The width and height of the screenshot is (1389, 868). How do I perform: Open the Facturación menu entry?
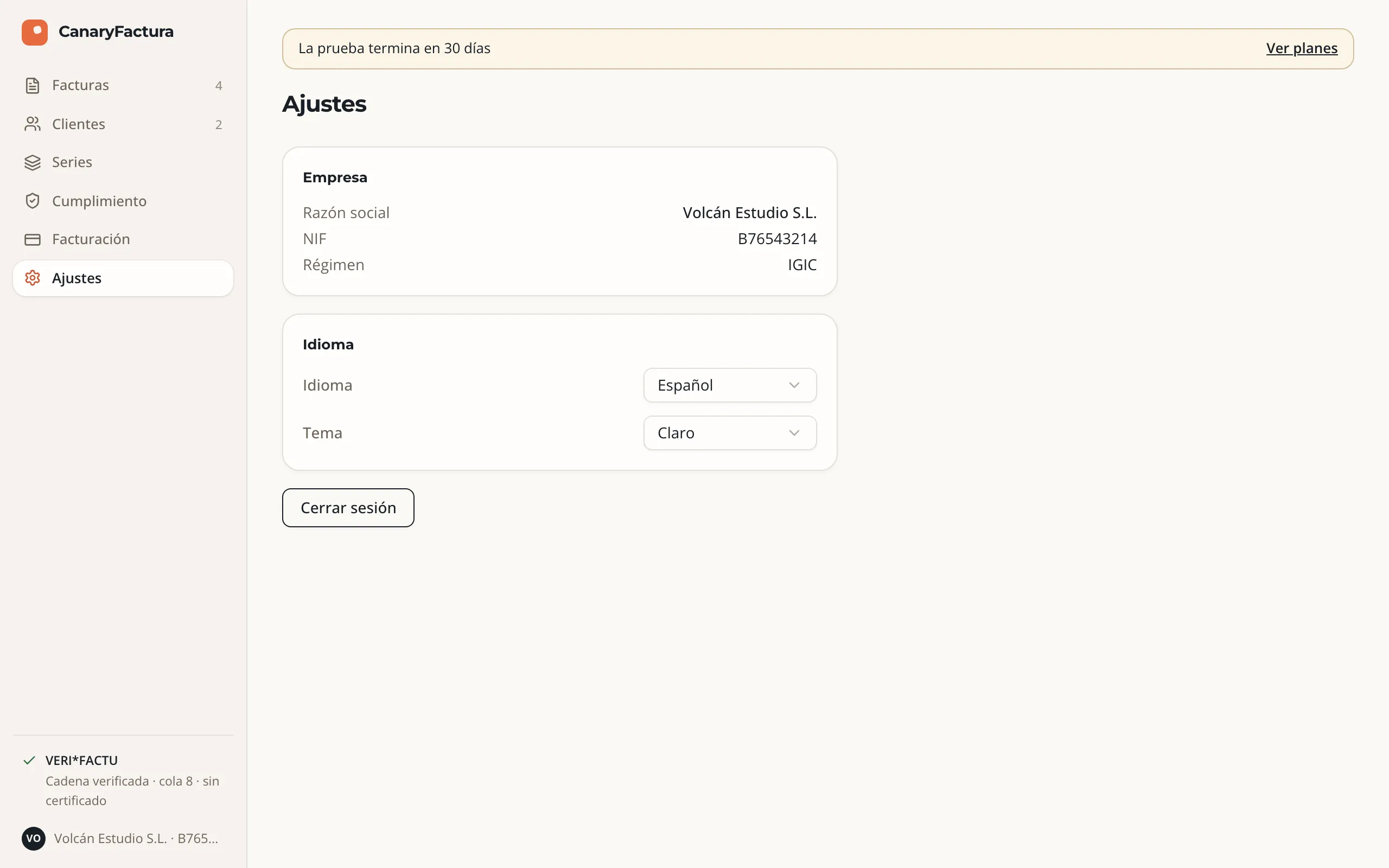(123, 239)
